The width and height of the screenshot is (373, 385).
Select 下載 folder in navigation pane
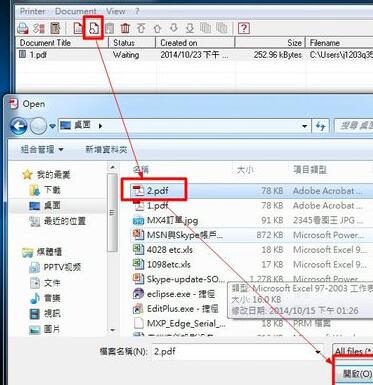[45, 190]
